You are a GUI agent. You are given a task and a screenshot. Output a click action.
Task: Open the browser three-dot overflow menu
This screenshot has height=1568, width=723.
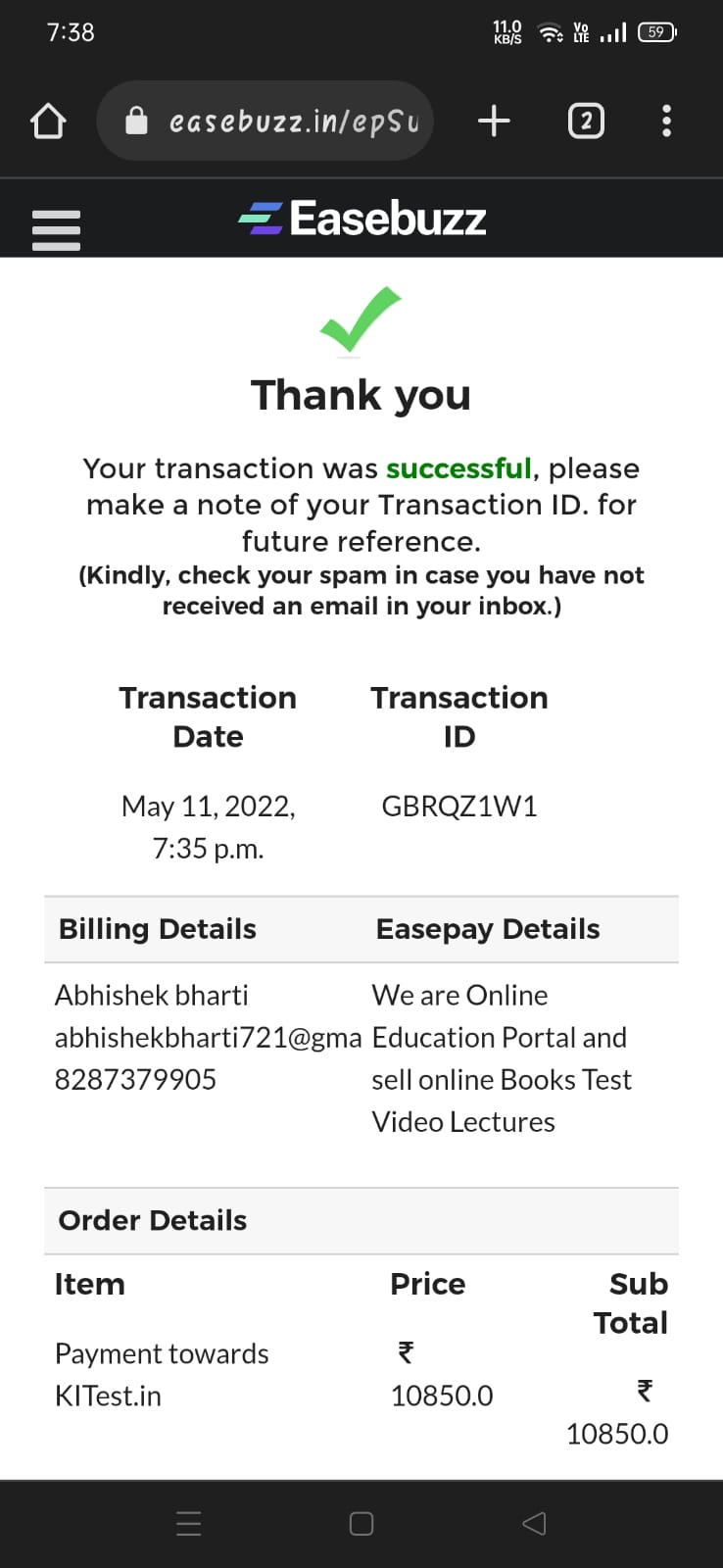[666, 121]
